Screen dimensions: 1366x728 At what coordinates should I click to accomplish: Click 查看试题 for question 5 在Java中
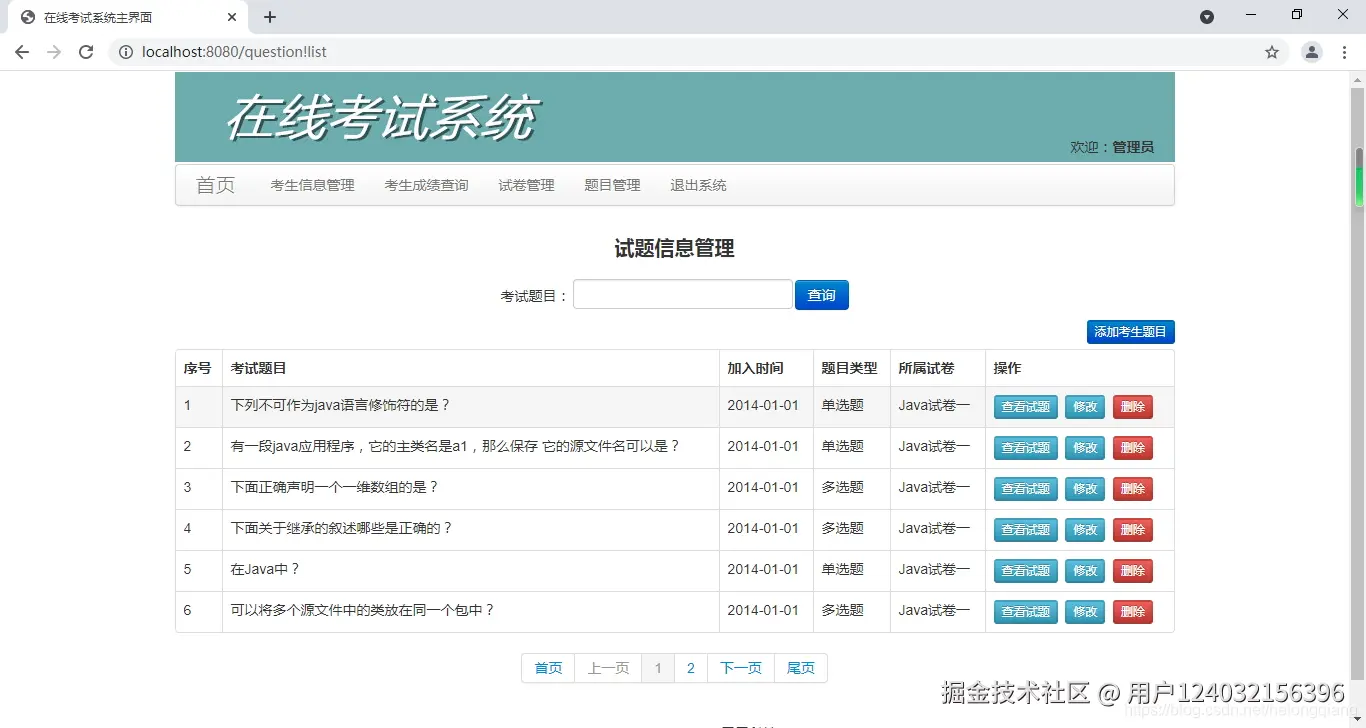click(x=1025, y=571)
